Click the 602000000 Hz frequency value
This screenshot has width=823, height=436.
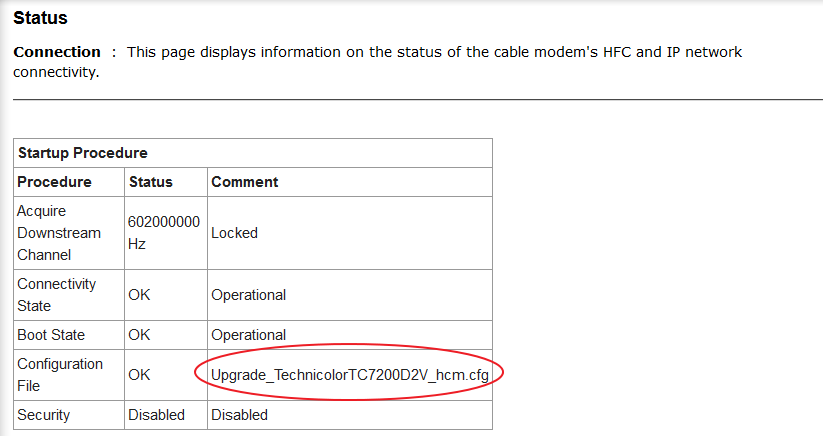click(164, 233)
